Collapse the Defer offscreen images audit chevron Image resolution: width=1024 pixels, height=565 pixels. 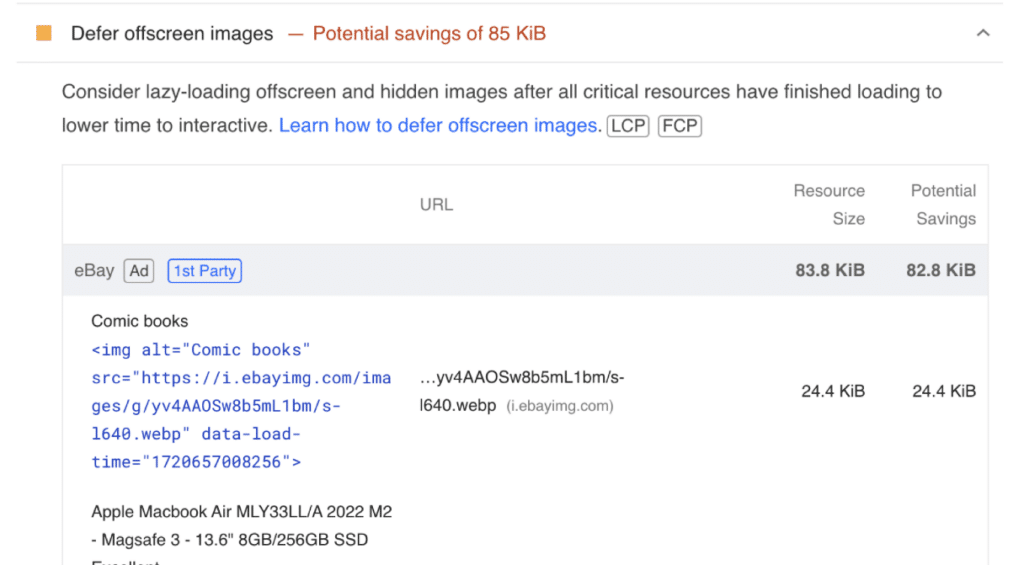click(x=983, y=33)
